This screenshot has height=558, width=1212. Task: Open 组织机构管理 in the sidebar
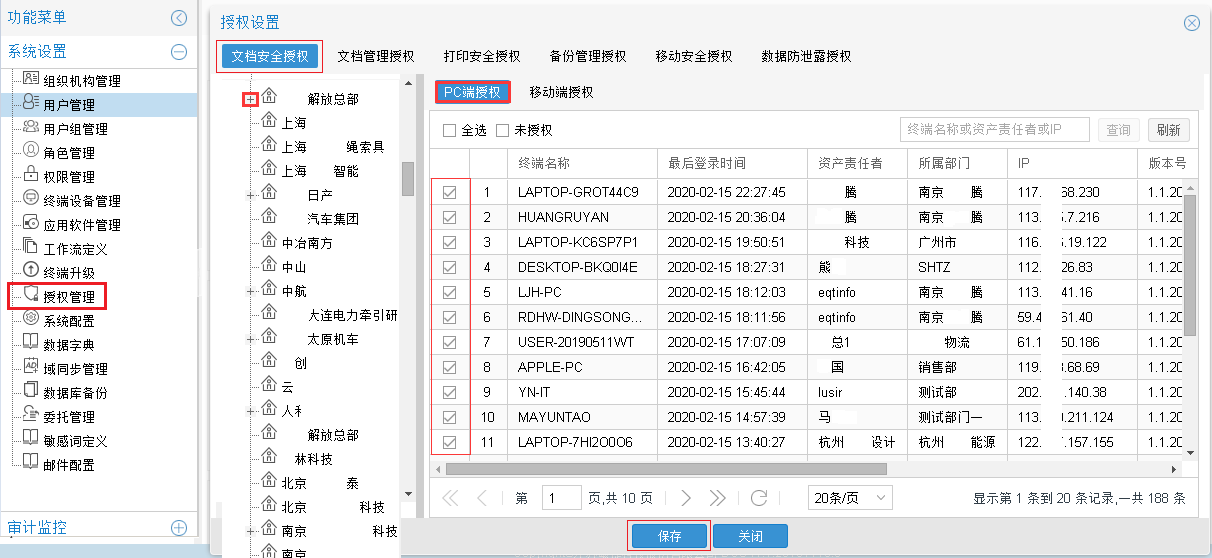[x=81, y=81]
